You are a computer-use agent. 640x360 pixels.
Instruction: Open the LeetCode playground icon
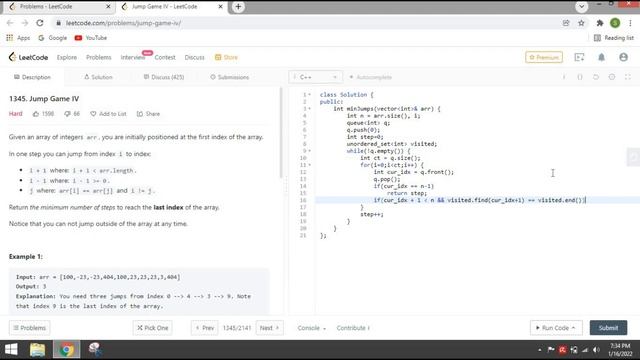point(579,58)
